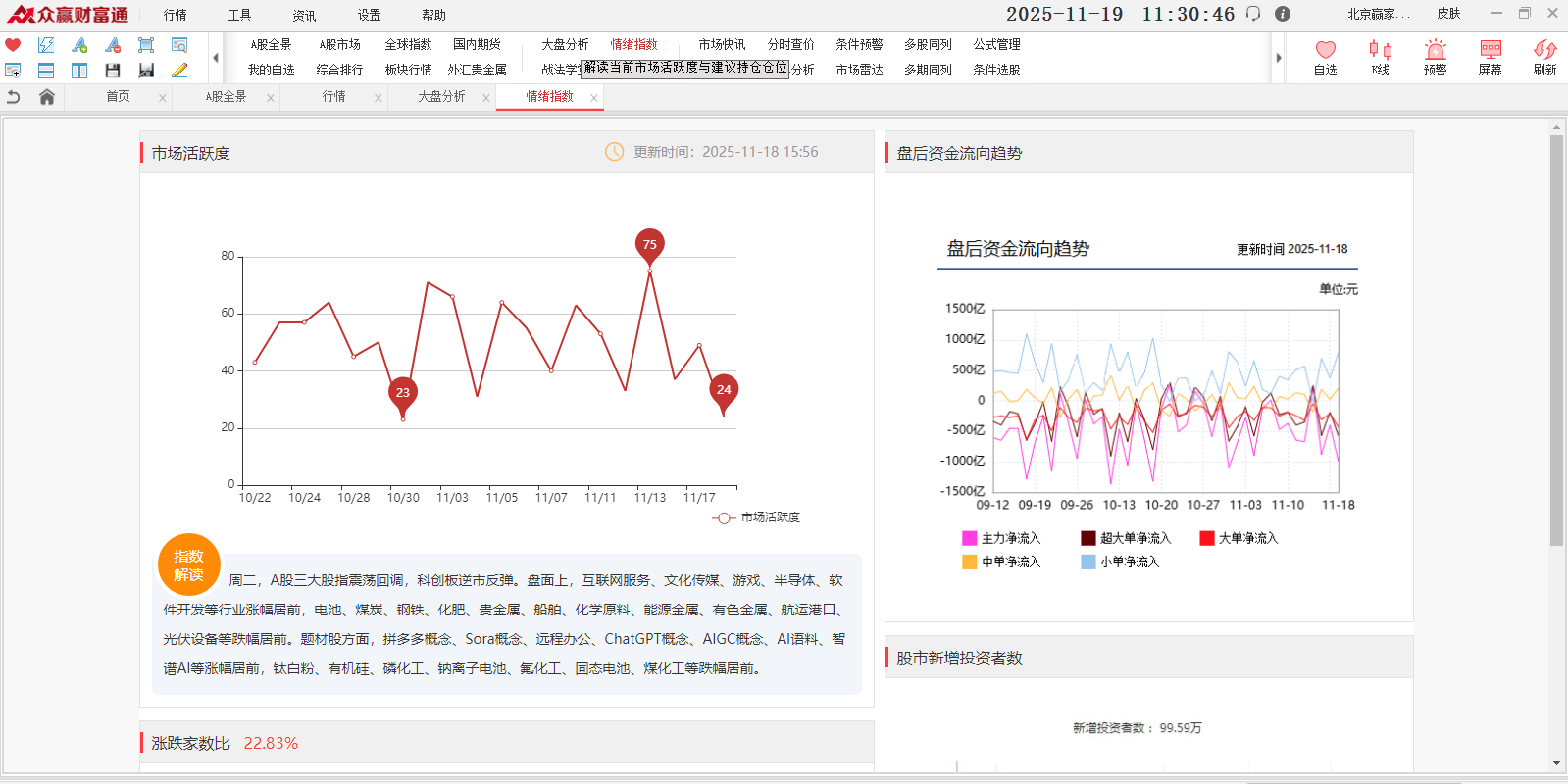Viewport: 1568px width, 784px height.
Task: Click the vertical scrollbar down arrow
Action: (x=1556, y=763)
